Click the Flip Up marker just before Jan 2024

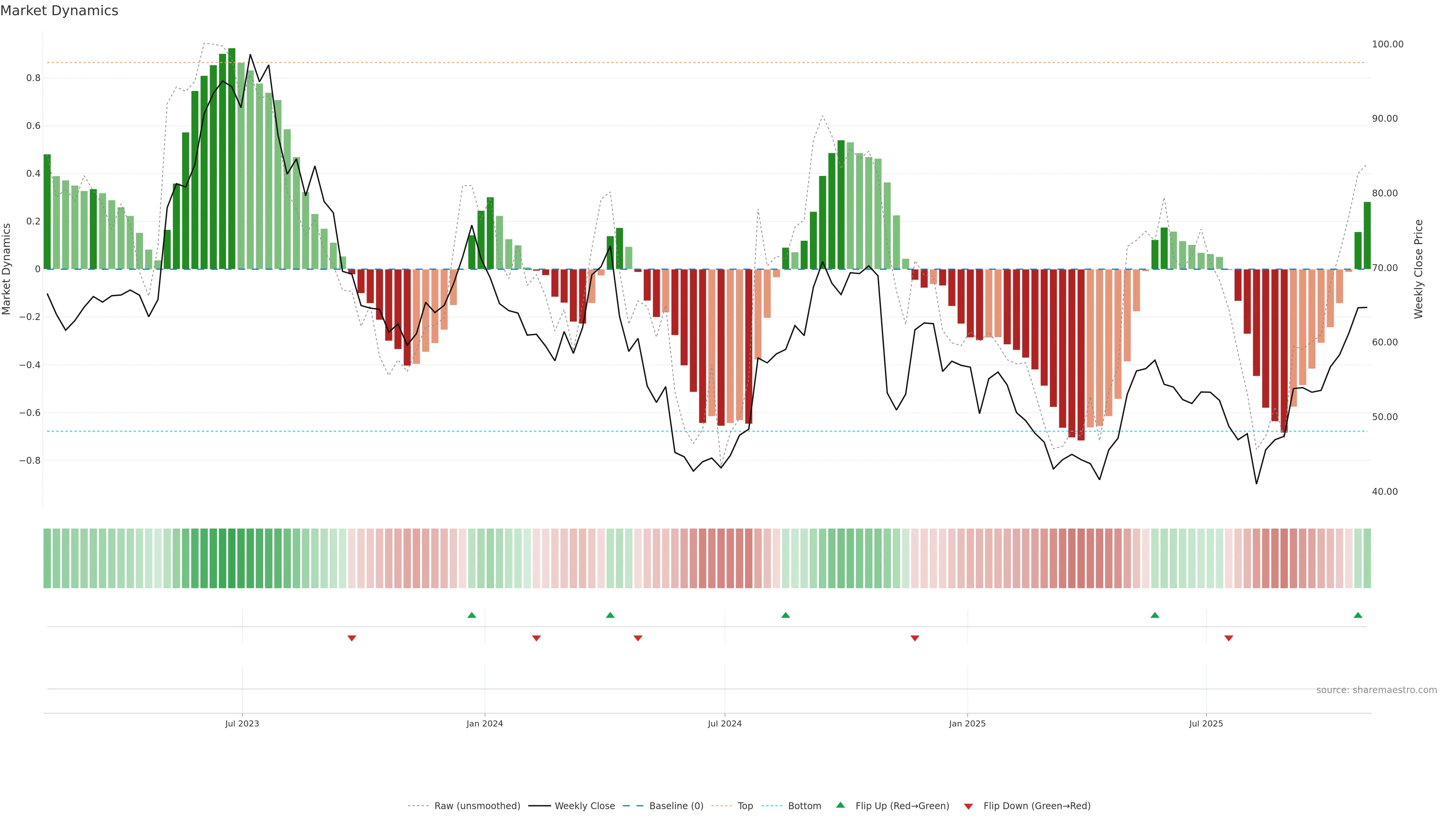472,615
